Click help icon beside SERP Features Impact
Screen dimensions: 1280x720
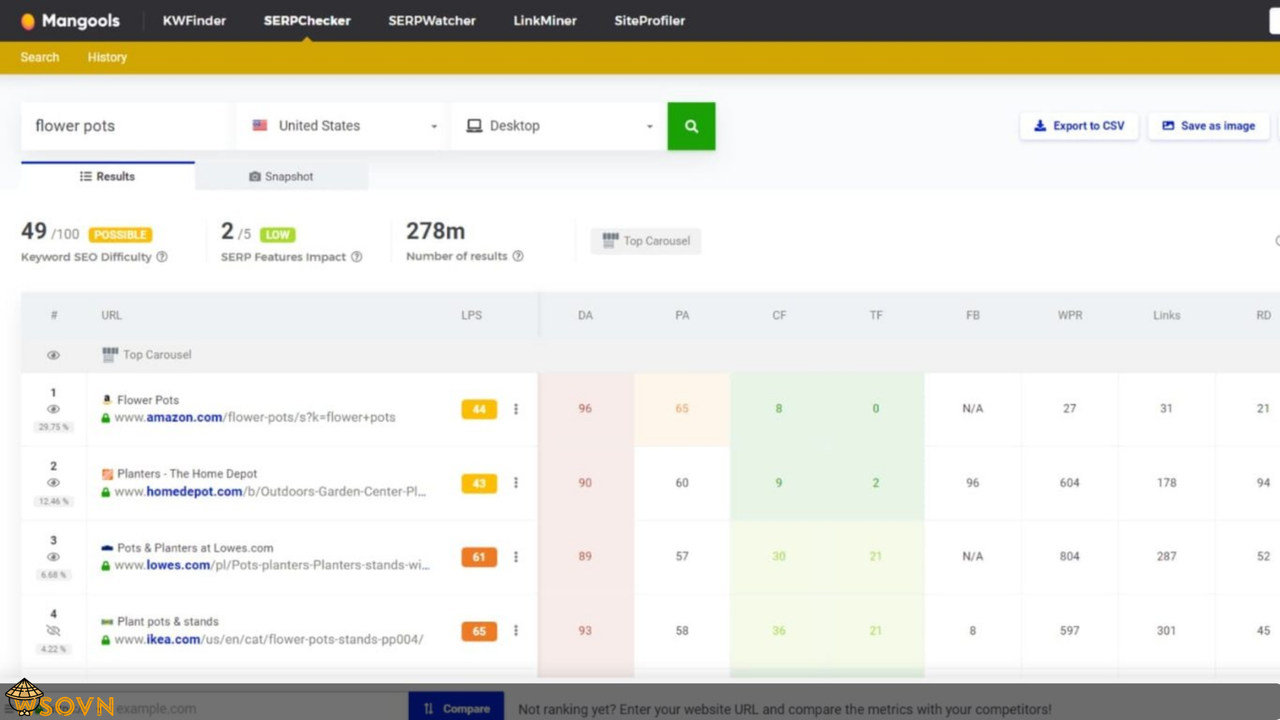pyautogui.click(x=357, y=257)
